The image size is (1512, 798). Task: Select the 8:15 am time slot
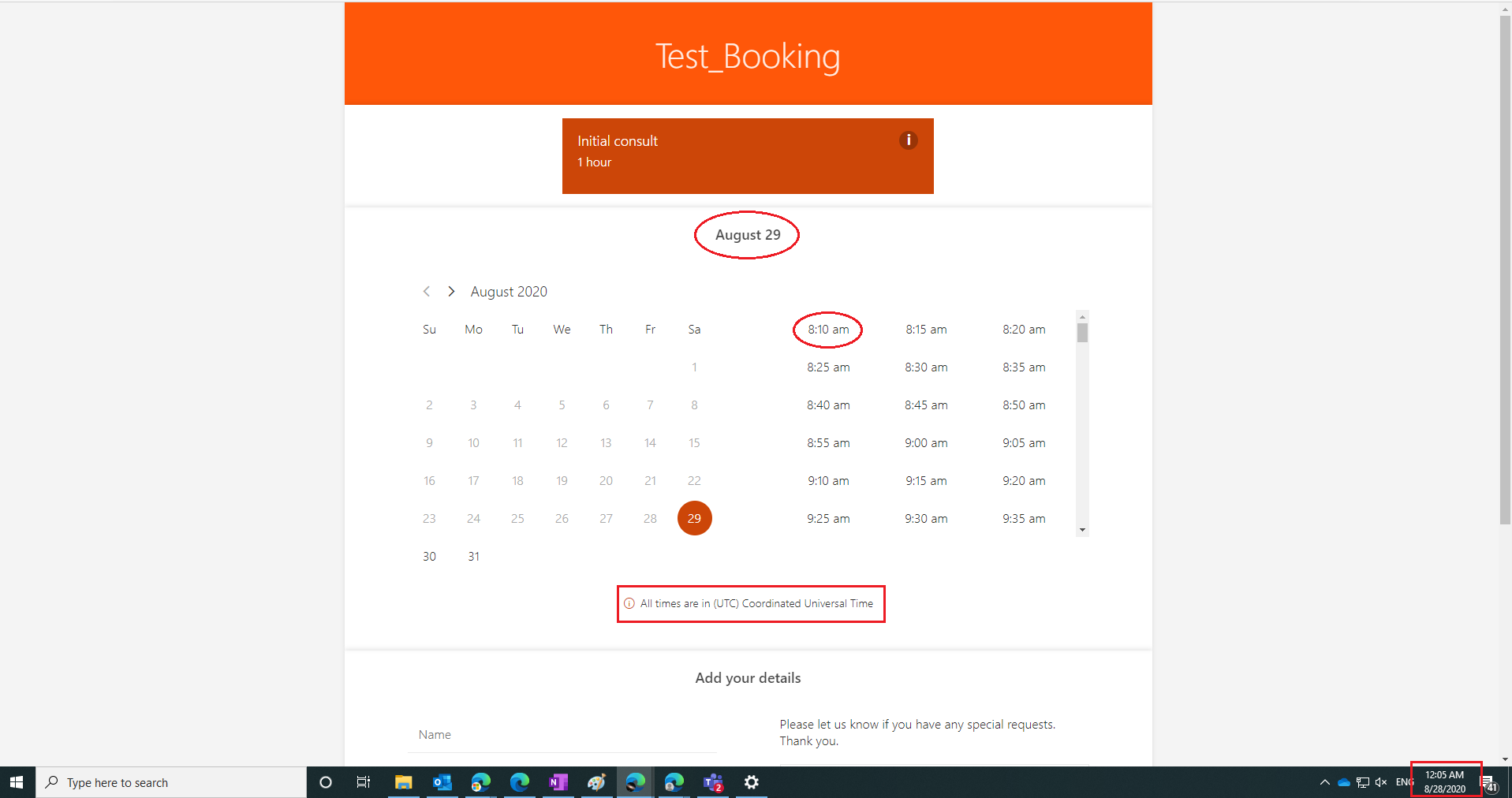coord(926,330)
